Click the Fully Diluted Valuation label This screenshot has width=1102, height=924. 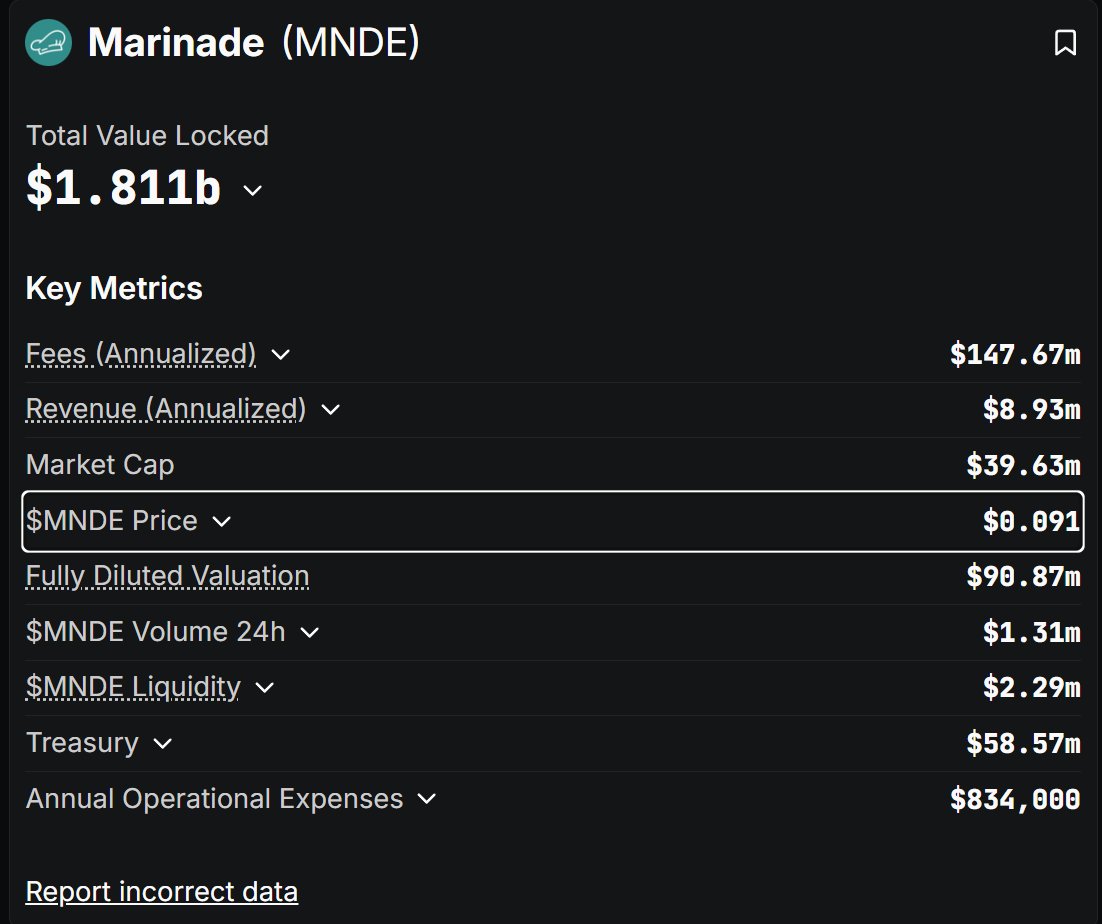tap(167, 575)
